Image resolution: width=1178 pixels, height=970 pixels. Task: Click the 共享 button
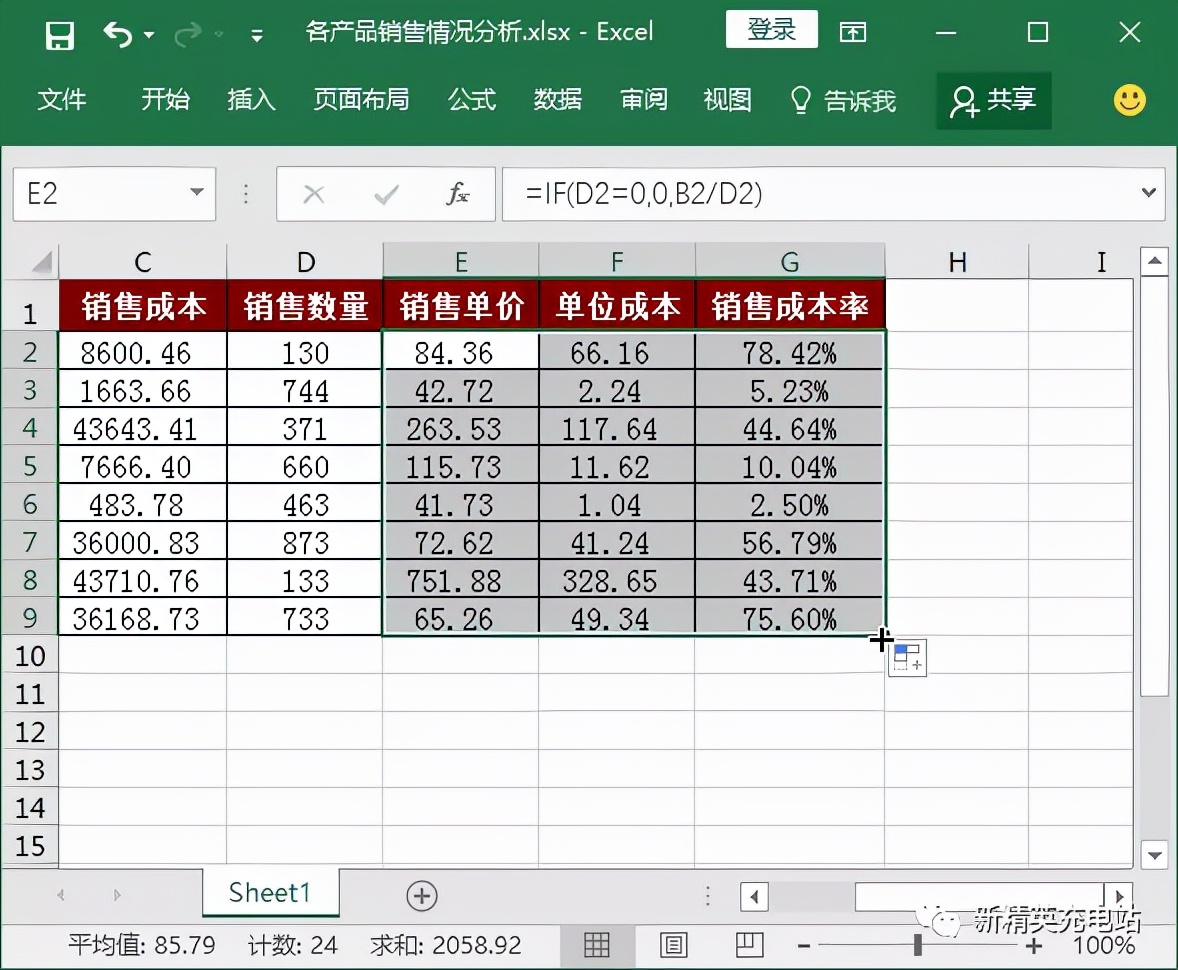tap(993, 100)
